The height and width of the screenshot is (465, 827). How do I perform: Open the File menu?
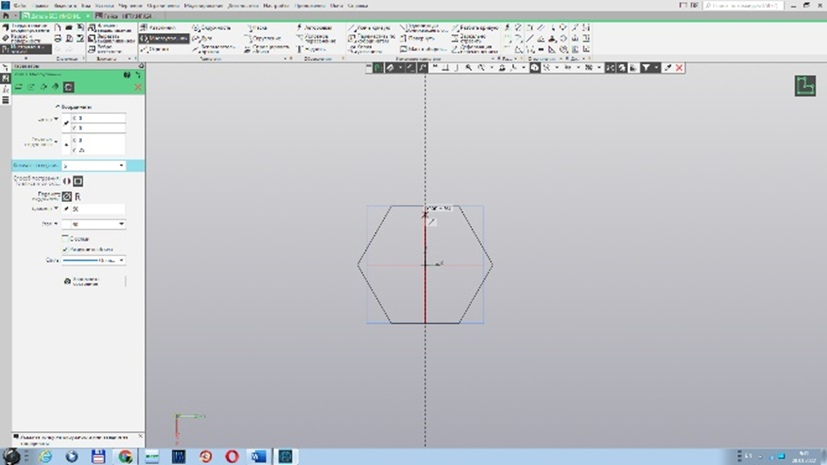click(x=20, y=5)
